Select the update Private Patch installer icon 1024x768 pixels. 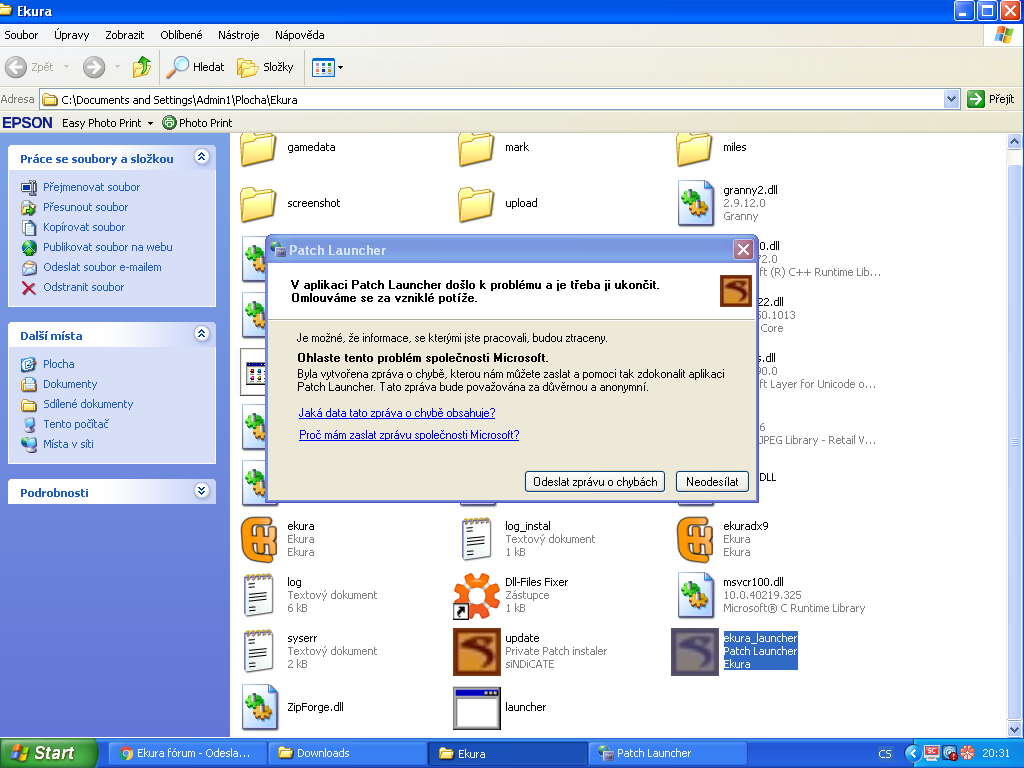(476, 651)
